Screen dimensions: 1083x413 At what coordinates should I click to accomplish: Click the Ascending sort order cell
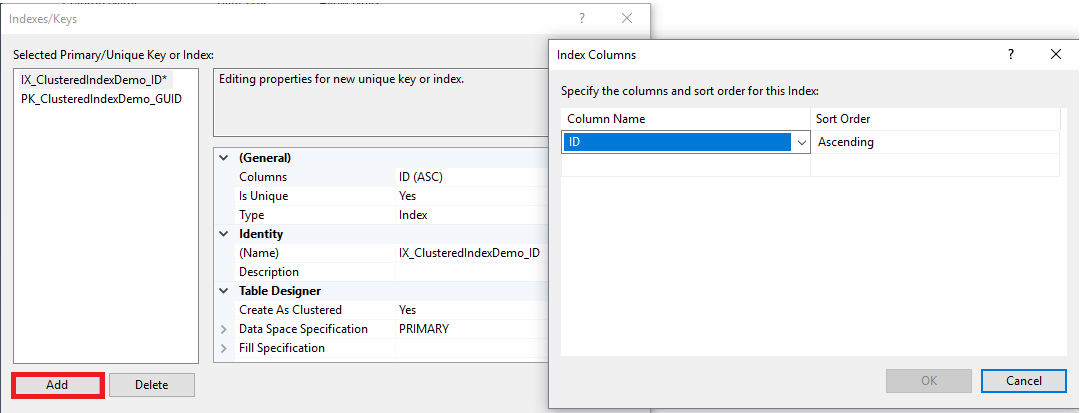pos(935,143)
